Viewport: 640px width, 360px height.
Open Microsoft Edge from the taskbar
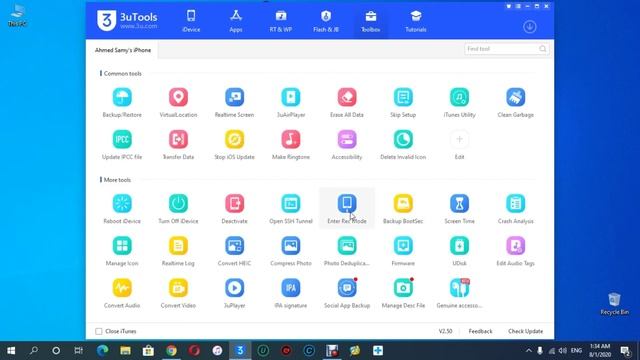(x=102, y=351)
